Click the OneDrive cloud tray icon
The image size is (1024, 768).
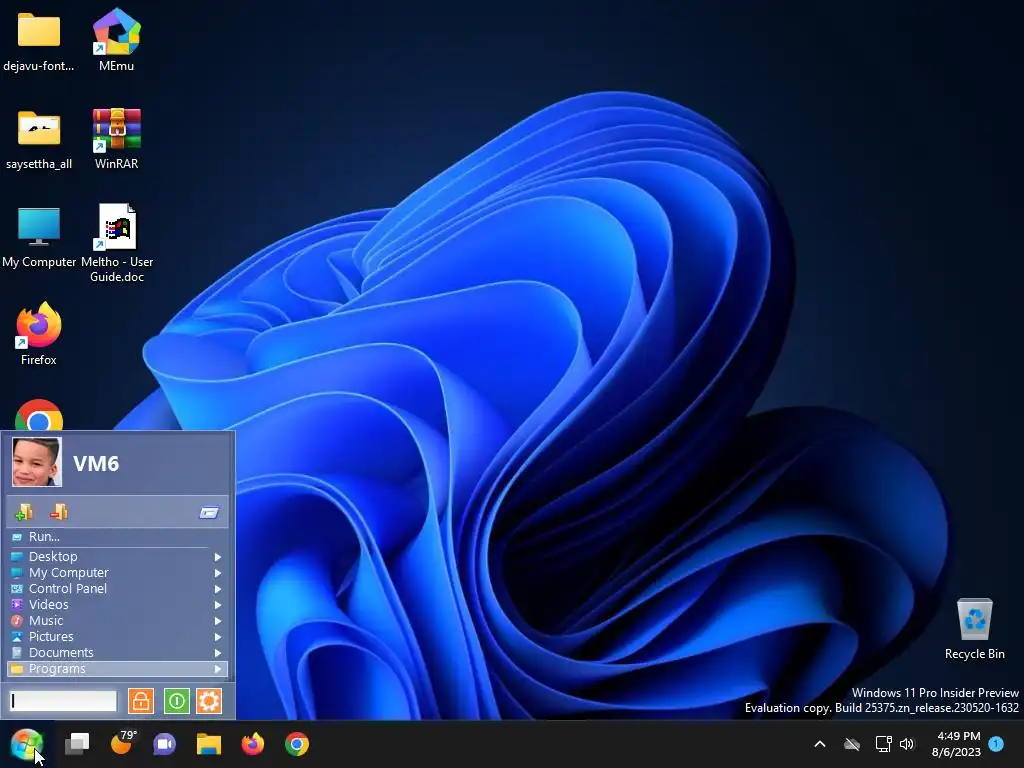tap(852, 744)
